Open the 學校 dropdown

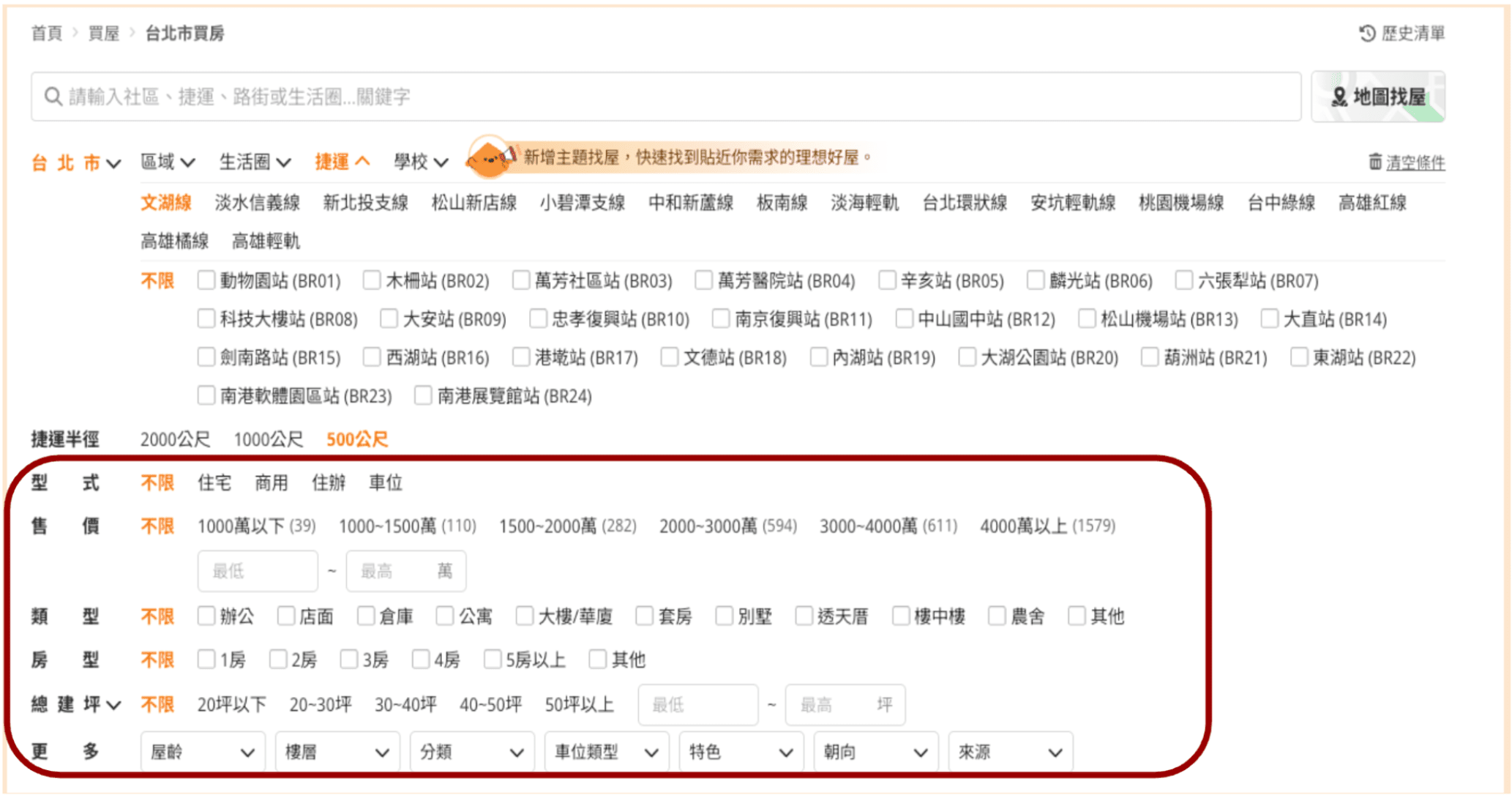pyautogui.click(x=421, y=163)
